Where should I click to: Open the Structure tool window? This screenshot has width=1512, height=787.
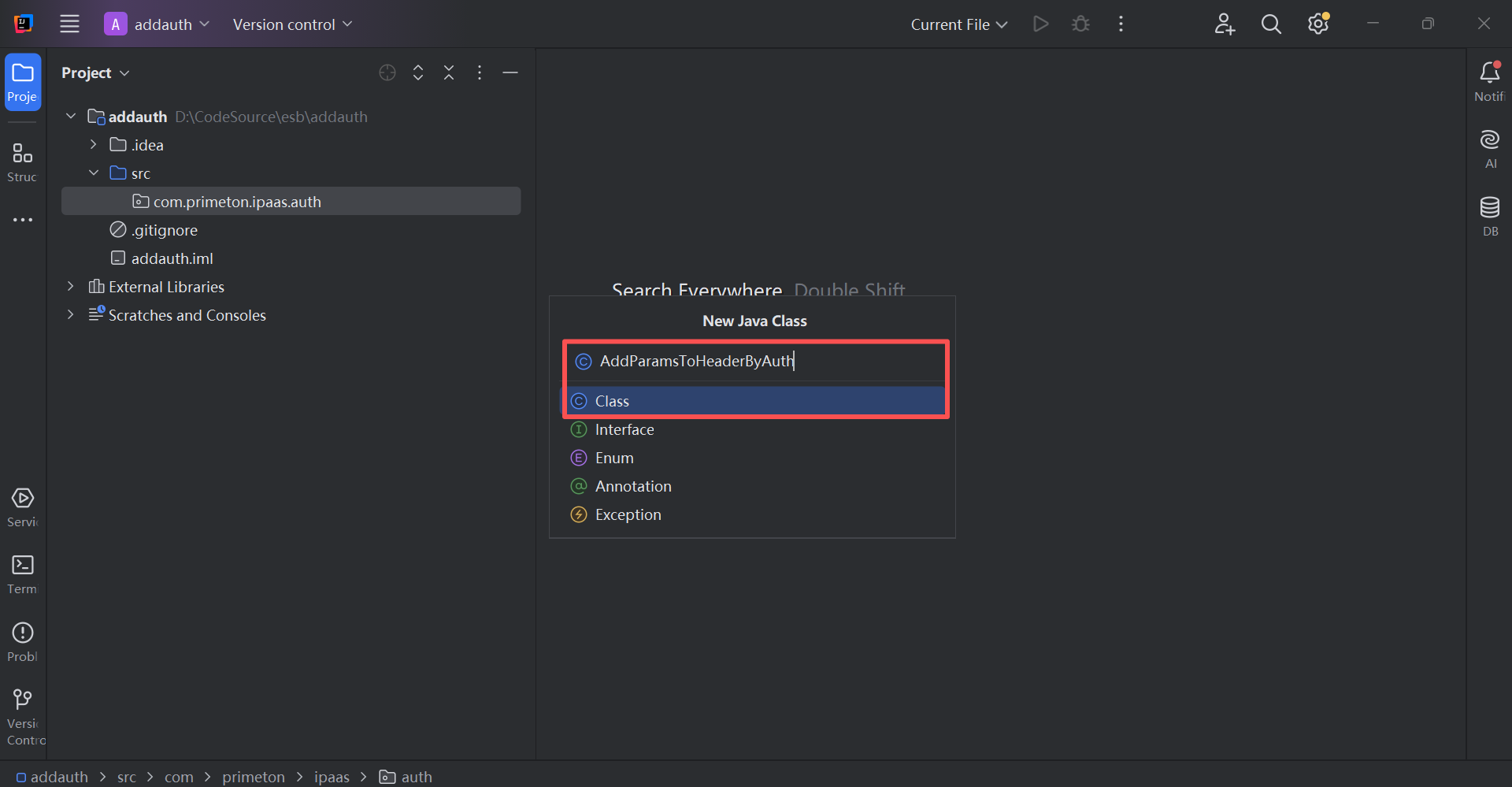pos(22,161)
